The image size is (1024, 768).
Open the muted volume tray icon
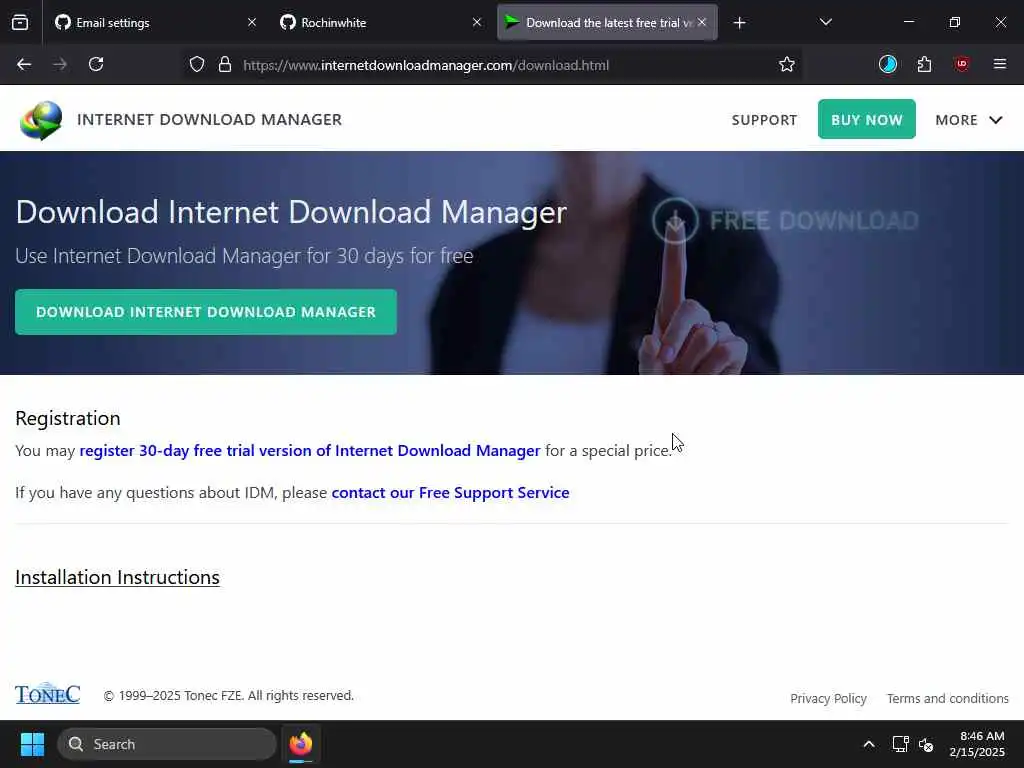926,744
